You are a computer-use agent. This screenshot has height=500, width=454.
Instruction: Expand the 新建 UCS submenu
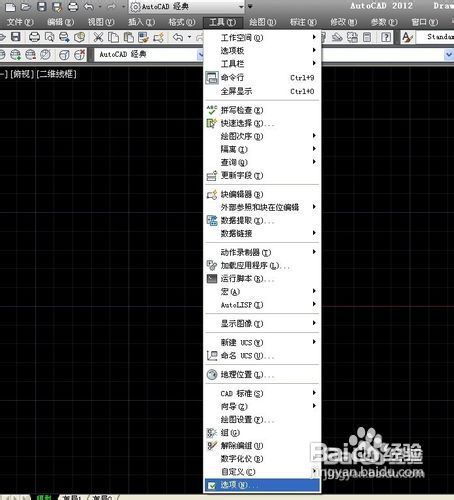point(262,342)
